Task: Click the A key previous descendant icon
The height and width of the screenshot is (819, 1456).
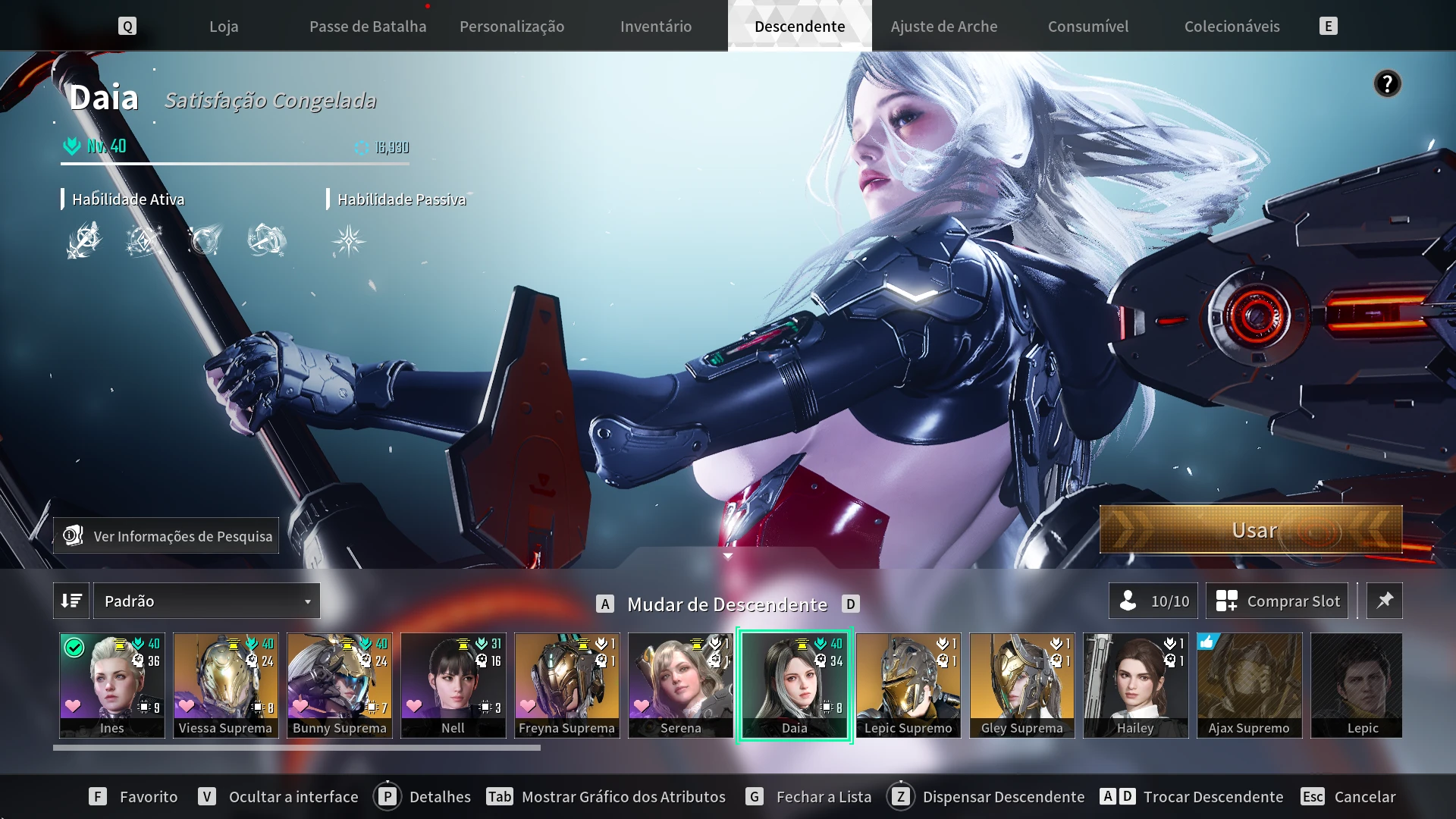Action: (x=604, y=604)
